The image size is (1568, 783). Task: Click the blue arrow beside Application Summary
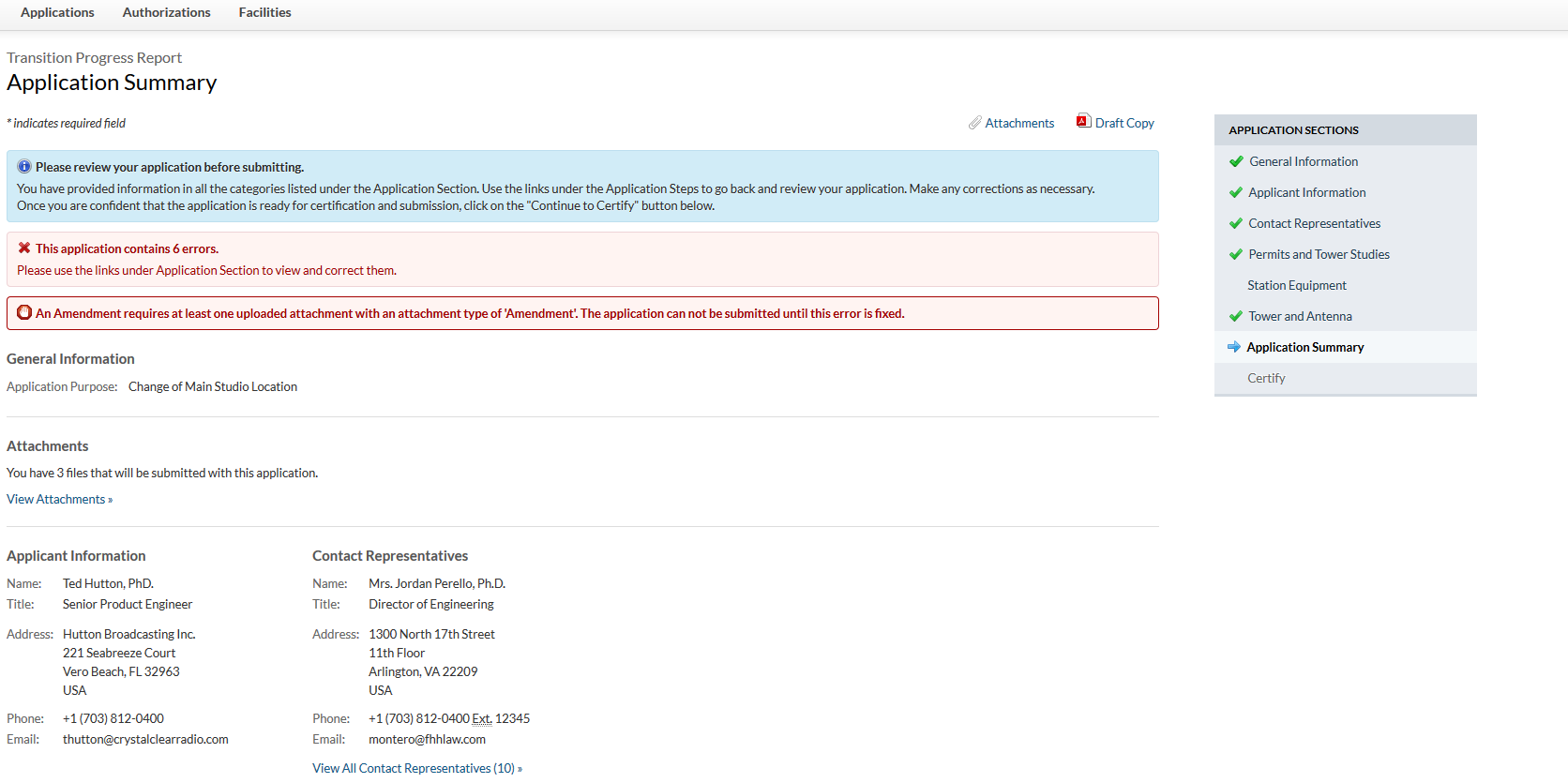click(x=1234, y=347)
